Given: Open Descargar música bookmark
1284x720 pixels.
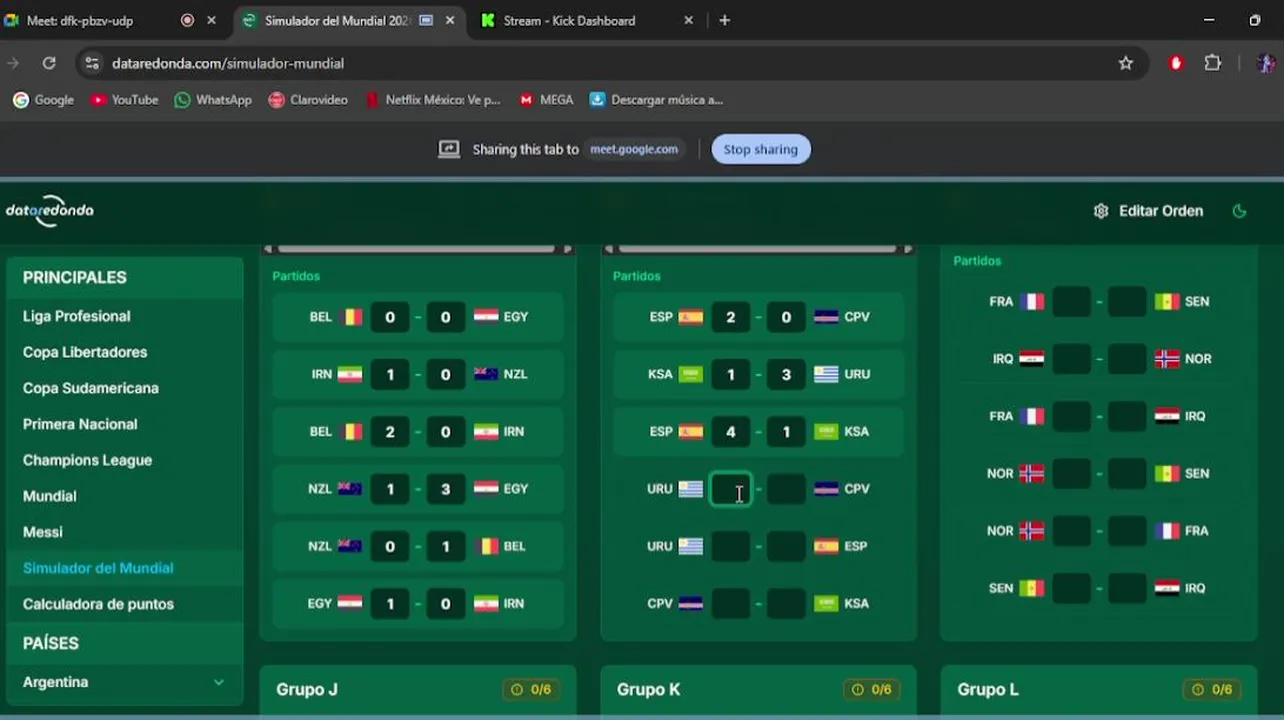Looking at the screenshot, I should 656,100.
